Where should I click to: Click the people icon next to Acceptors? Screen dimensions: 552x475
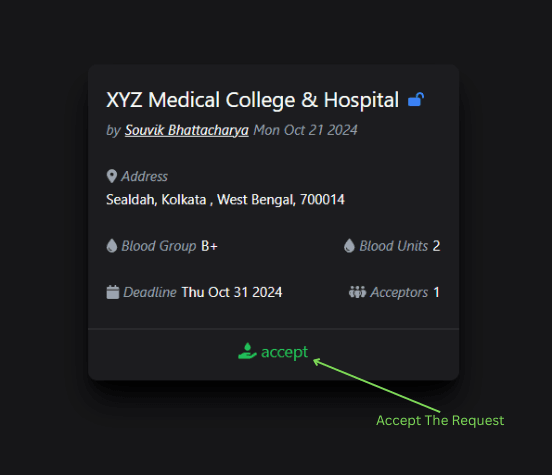pyautogui.click(x=357, y=292)
